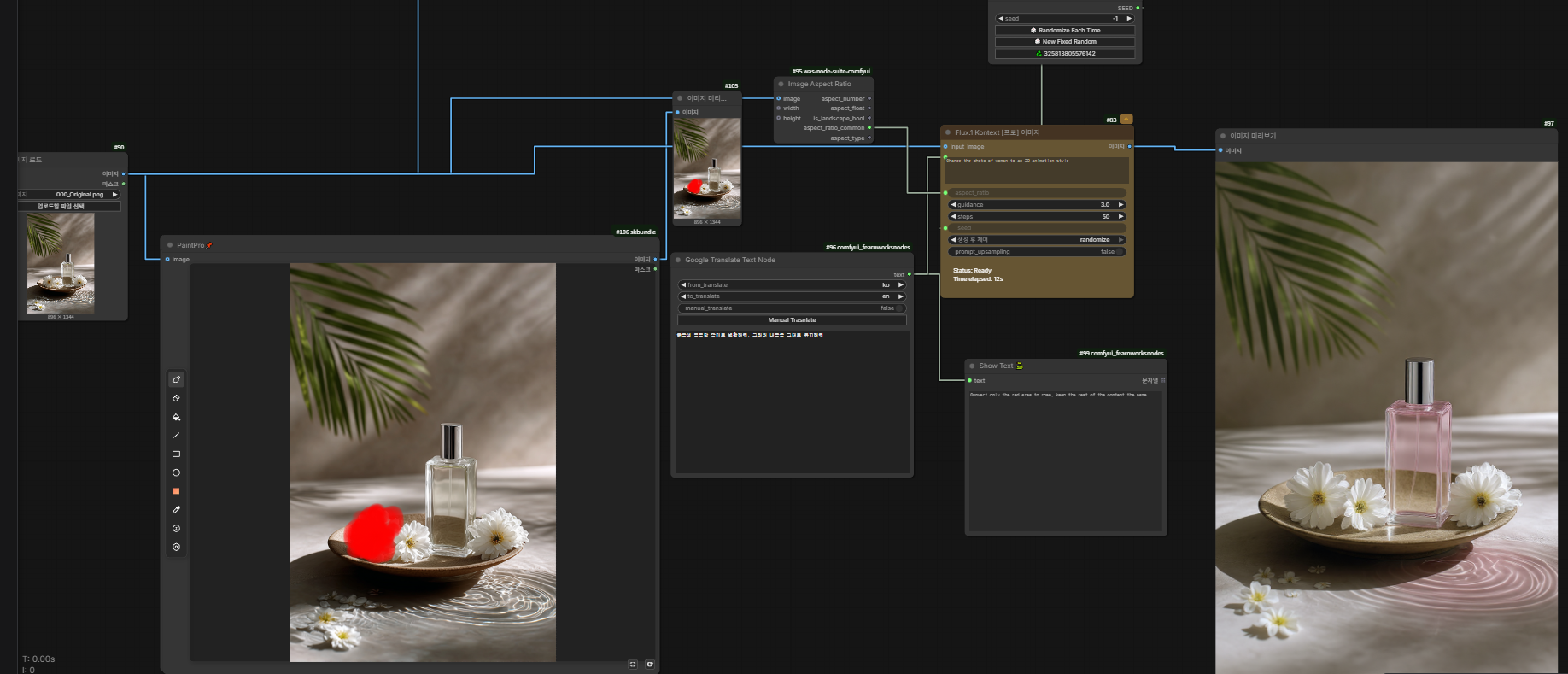The image size is (1568, 674).
Task: Decrease the seed value with left arrow
Action: (1000, 18)
